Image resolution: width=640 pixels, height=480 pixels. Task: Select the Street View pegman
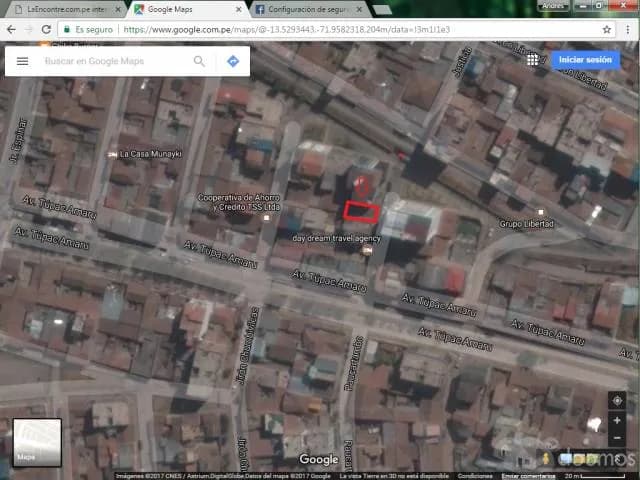coord(546,458)
